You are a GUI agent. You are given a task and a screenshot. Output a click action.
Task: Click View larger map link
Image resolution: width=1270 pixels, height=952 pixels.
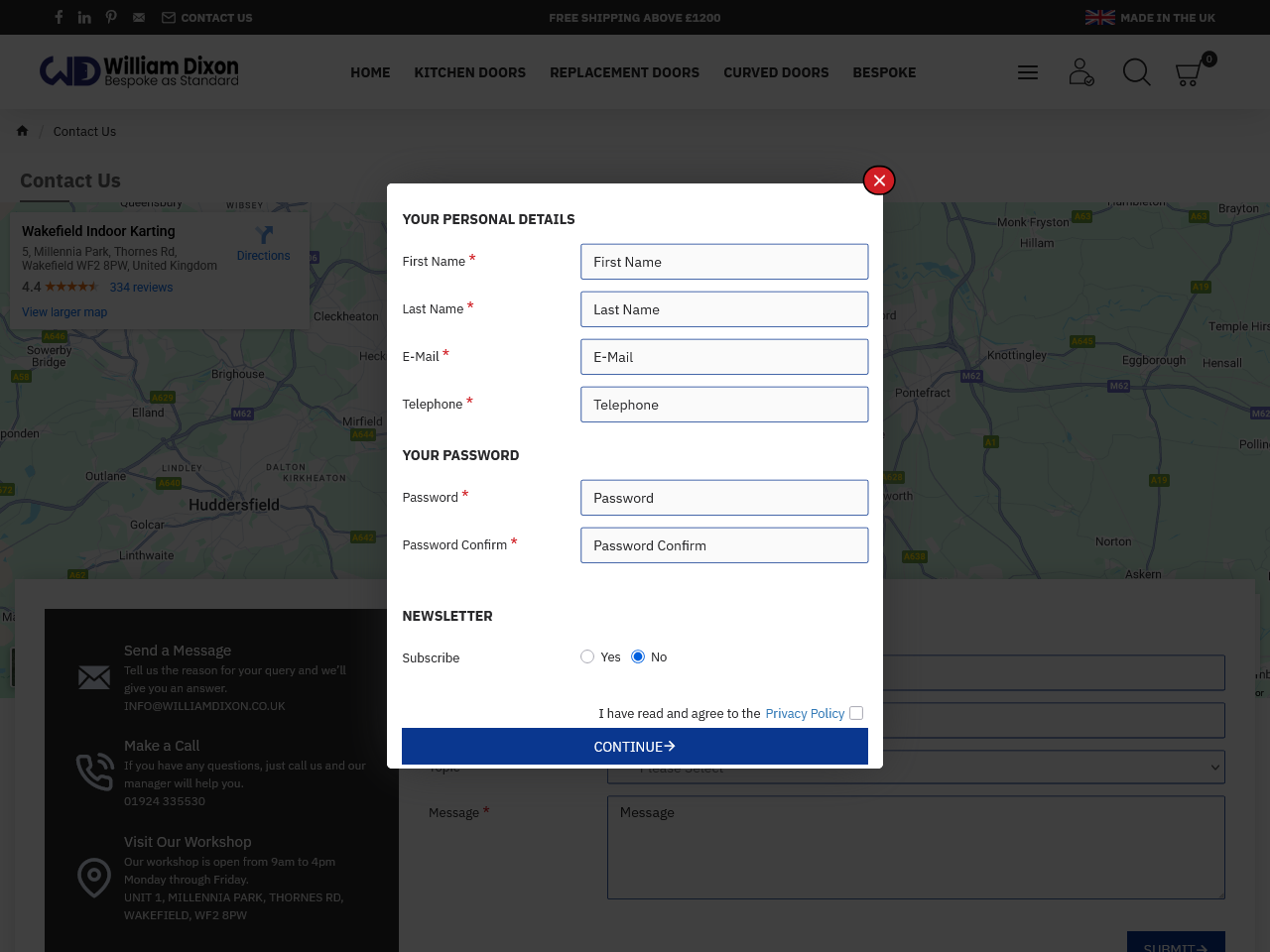coord(64,312)
